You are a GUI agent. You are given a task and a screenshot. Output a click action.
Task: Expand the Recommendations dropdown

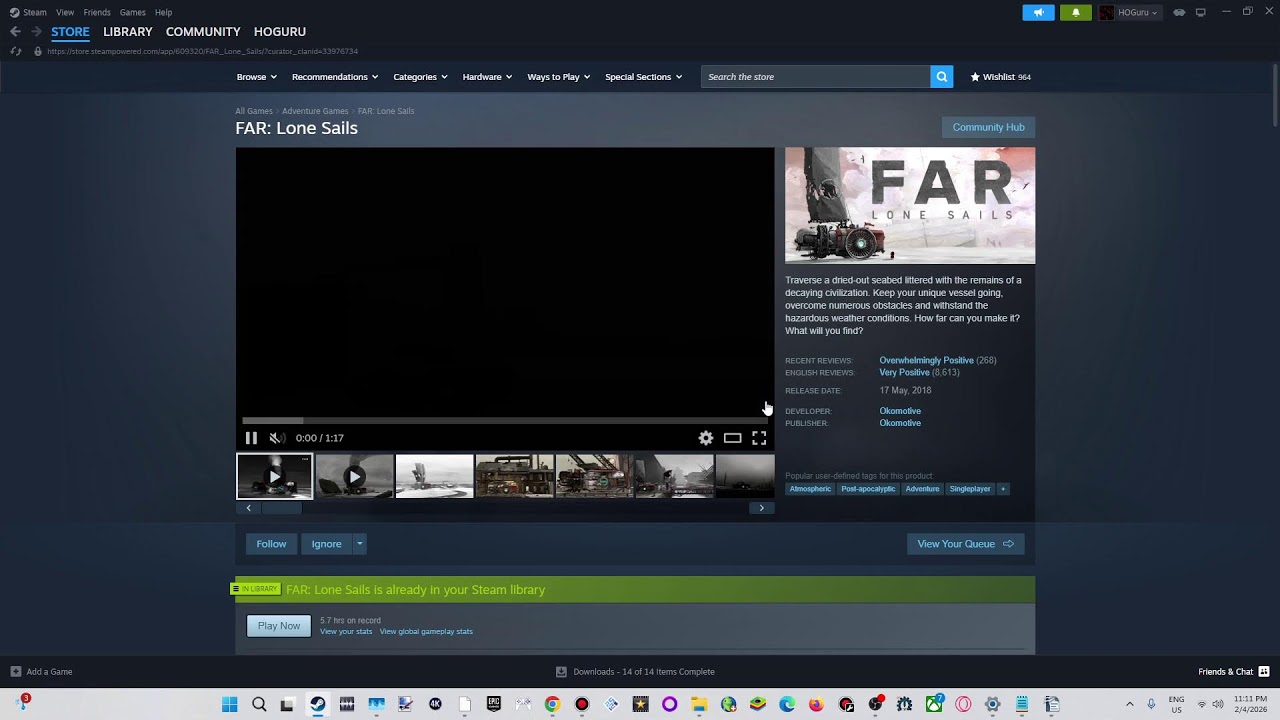click(335, 77)
